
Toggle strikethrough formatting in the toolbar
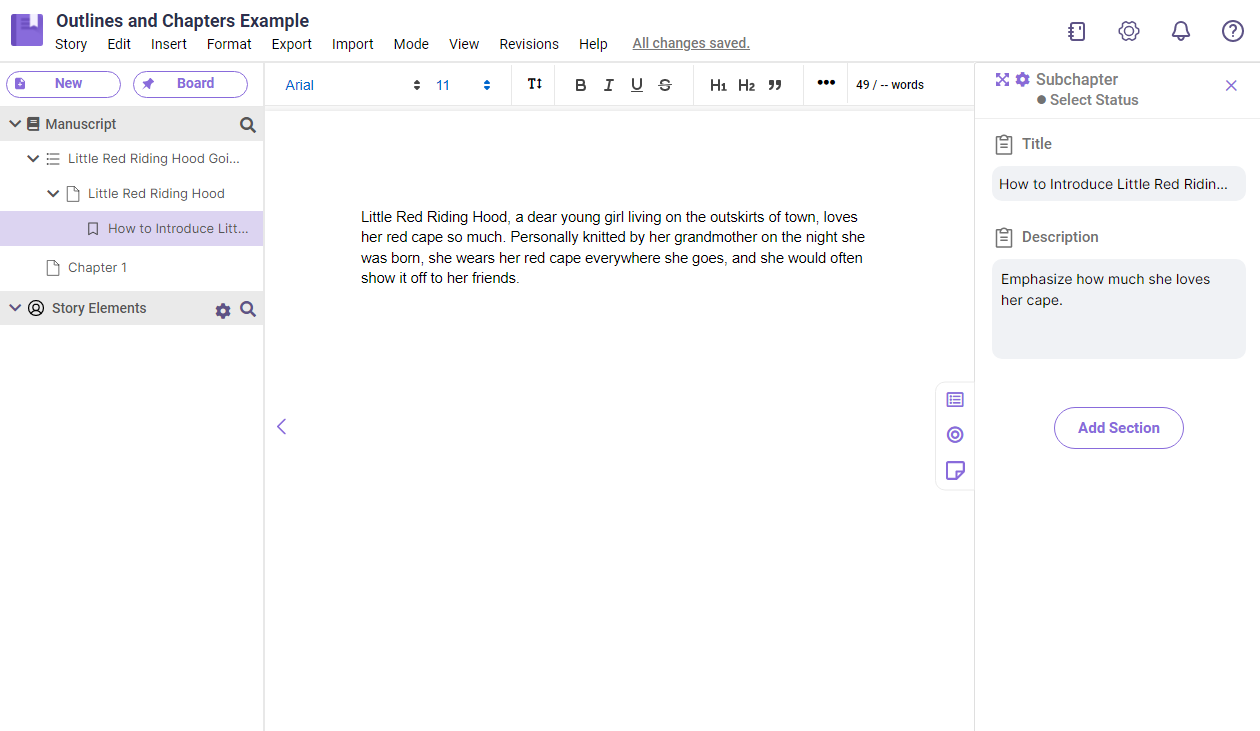click(x=664, y=85)
